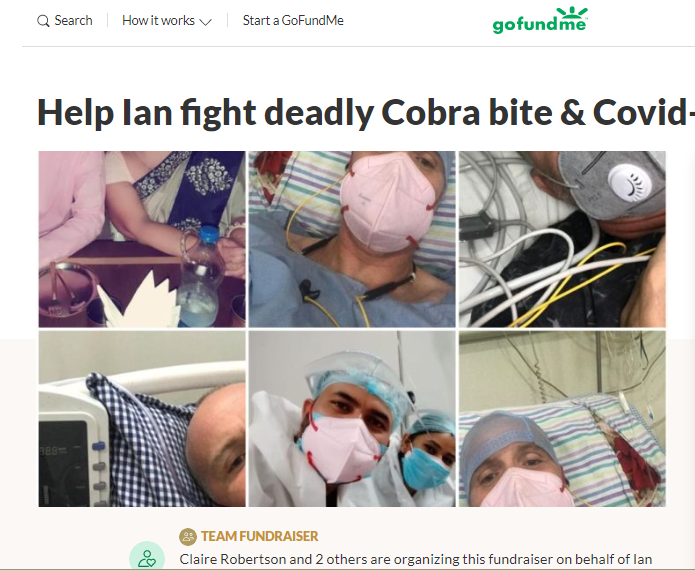This screenshot has width=695, height=573.
Task: Open photo with checkered pillow and monitor
Action: tap(142, 419)
